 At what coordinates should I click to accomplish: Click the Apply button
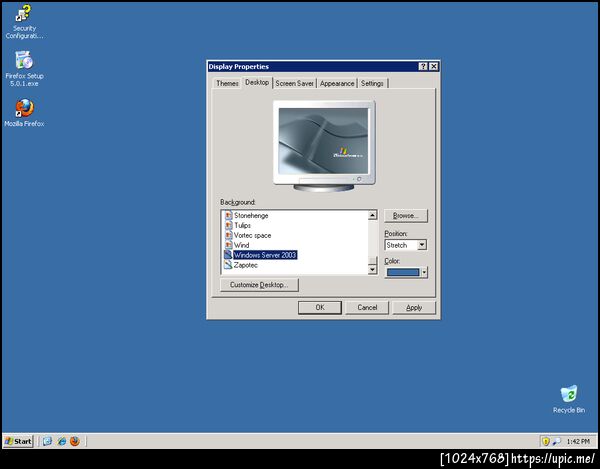414,308
